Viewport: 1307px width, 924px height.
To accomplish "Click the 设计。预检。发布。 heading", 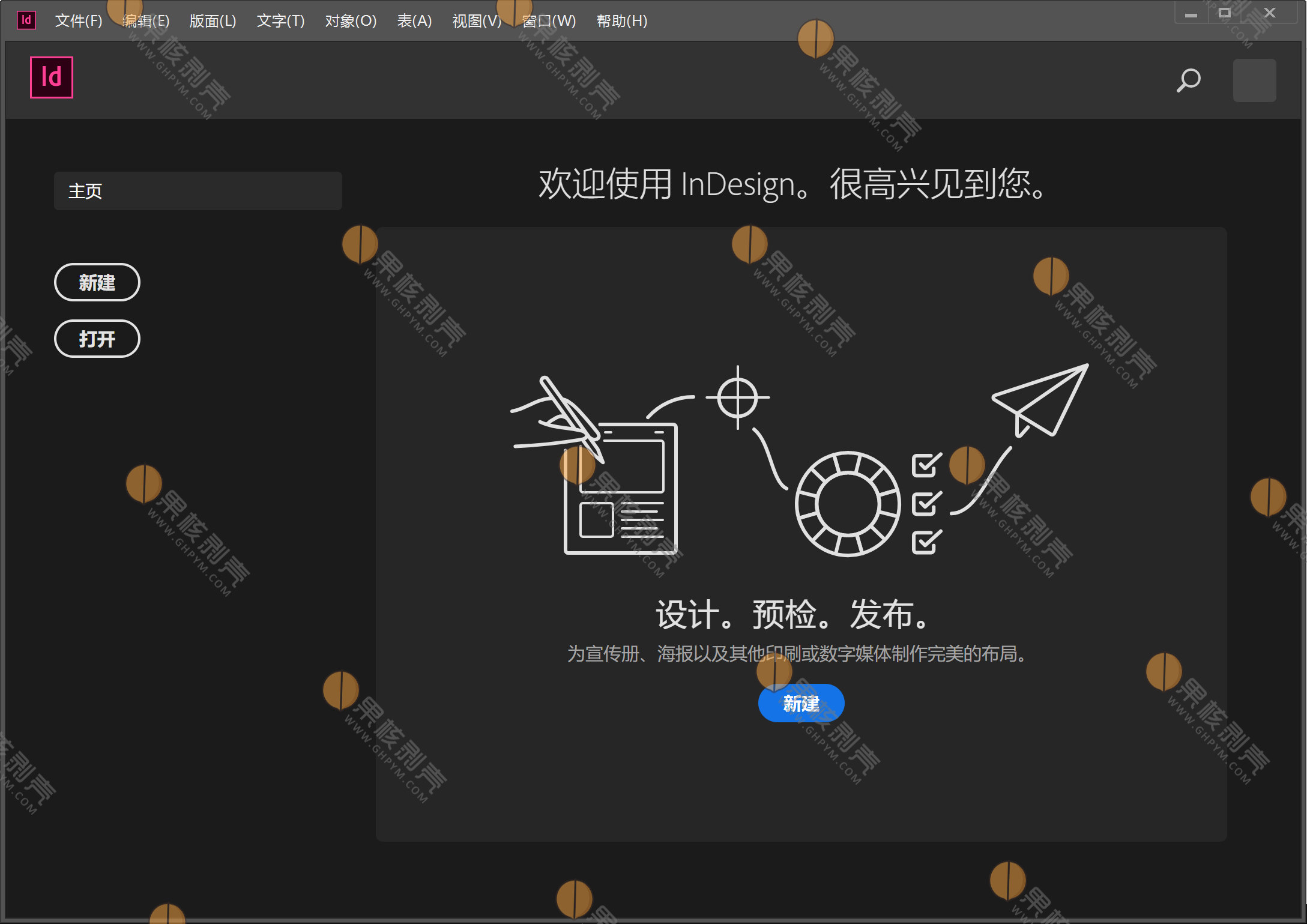I will 793,614.
